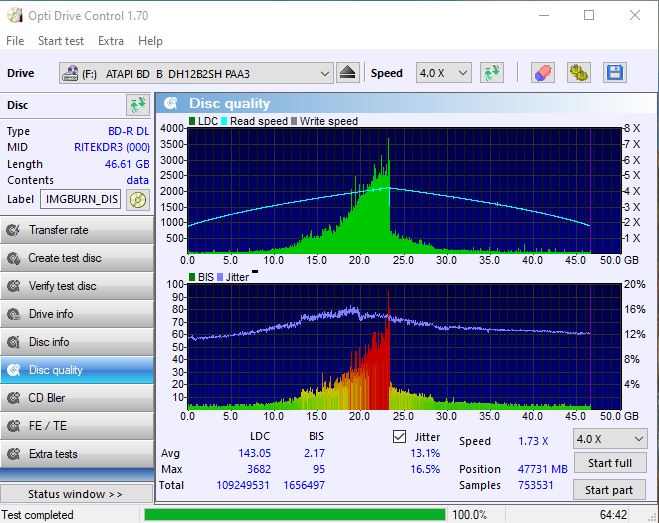
Task: Open the 4.0 X dropdown above Start full
Action: [609, 438]
